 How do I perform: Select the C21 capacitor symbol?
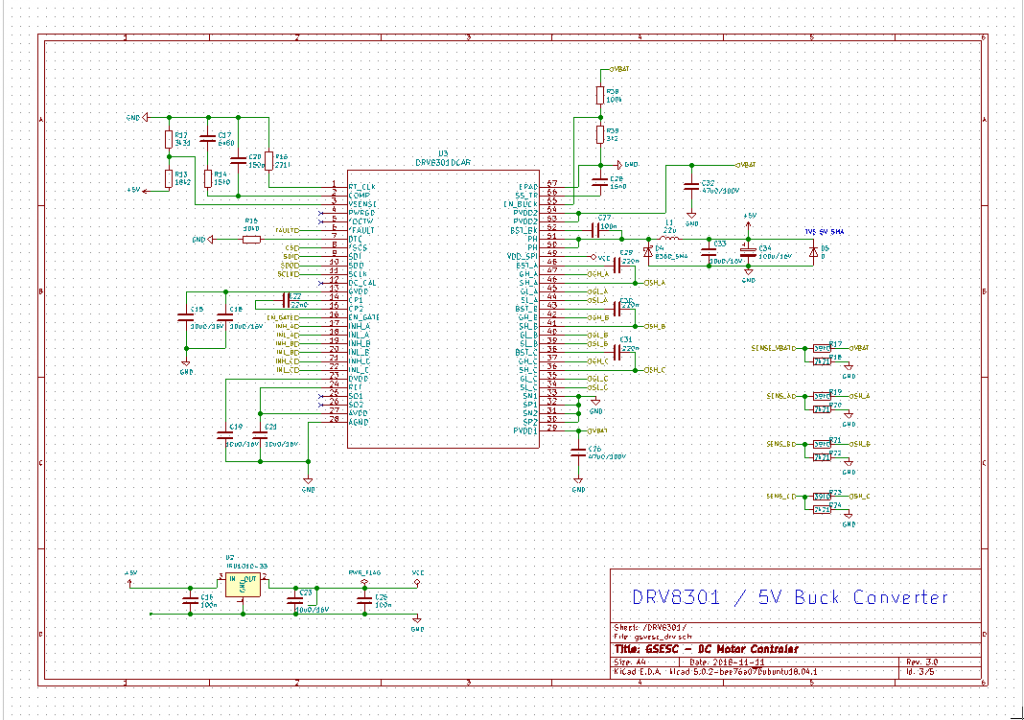pos(260,433)
